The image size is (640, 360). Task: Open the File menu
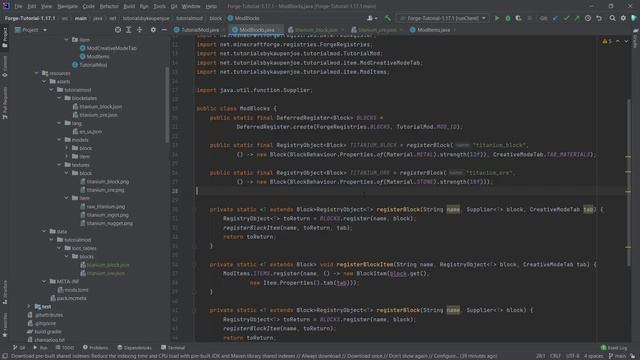18,7
